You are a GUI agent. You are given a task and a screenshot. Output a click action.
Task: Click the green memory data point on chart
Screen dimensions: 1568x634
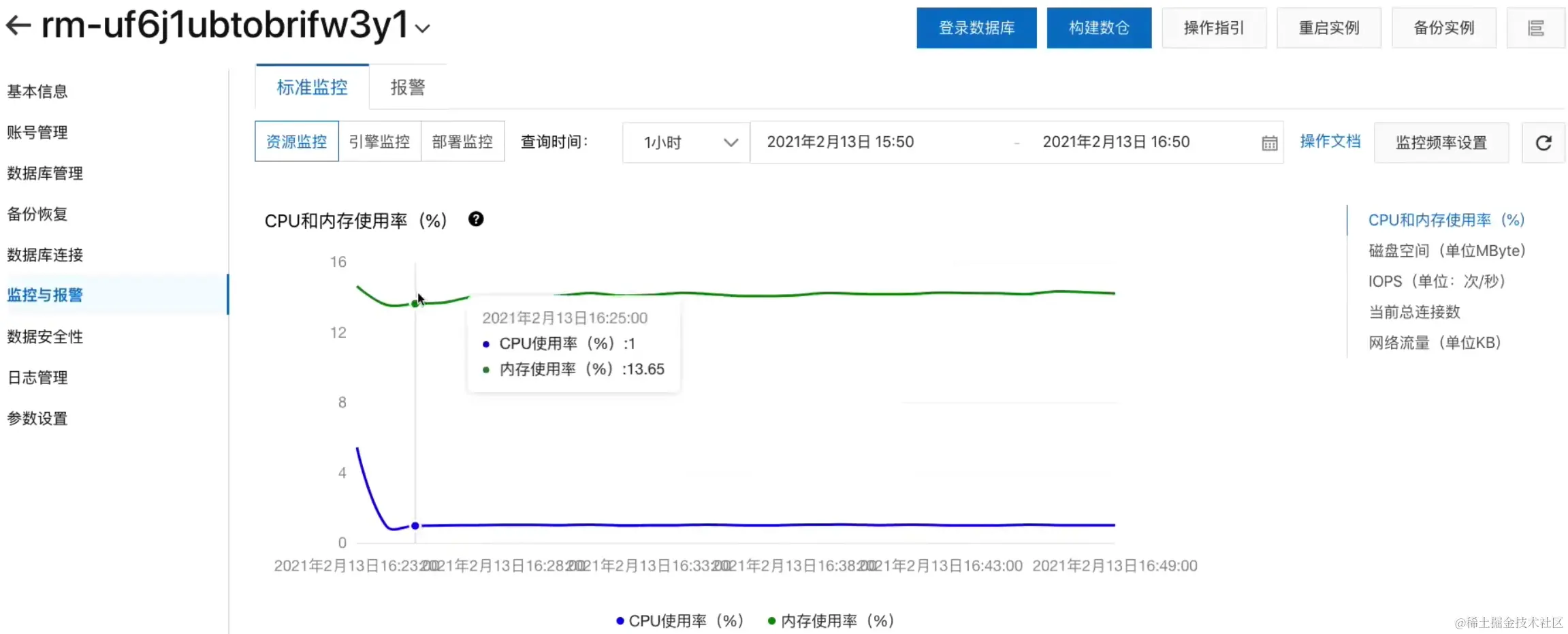pyautogui.click(x=415, y=304)
